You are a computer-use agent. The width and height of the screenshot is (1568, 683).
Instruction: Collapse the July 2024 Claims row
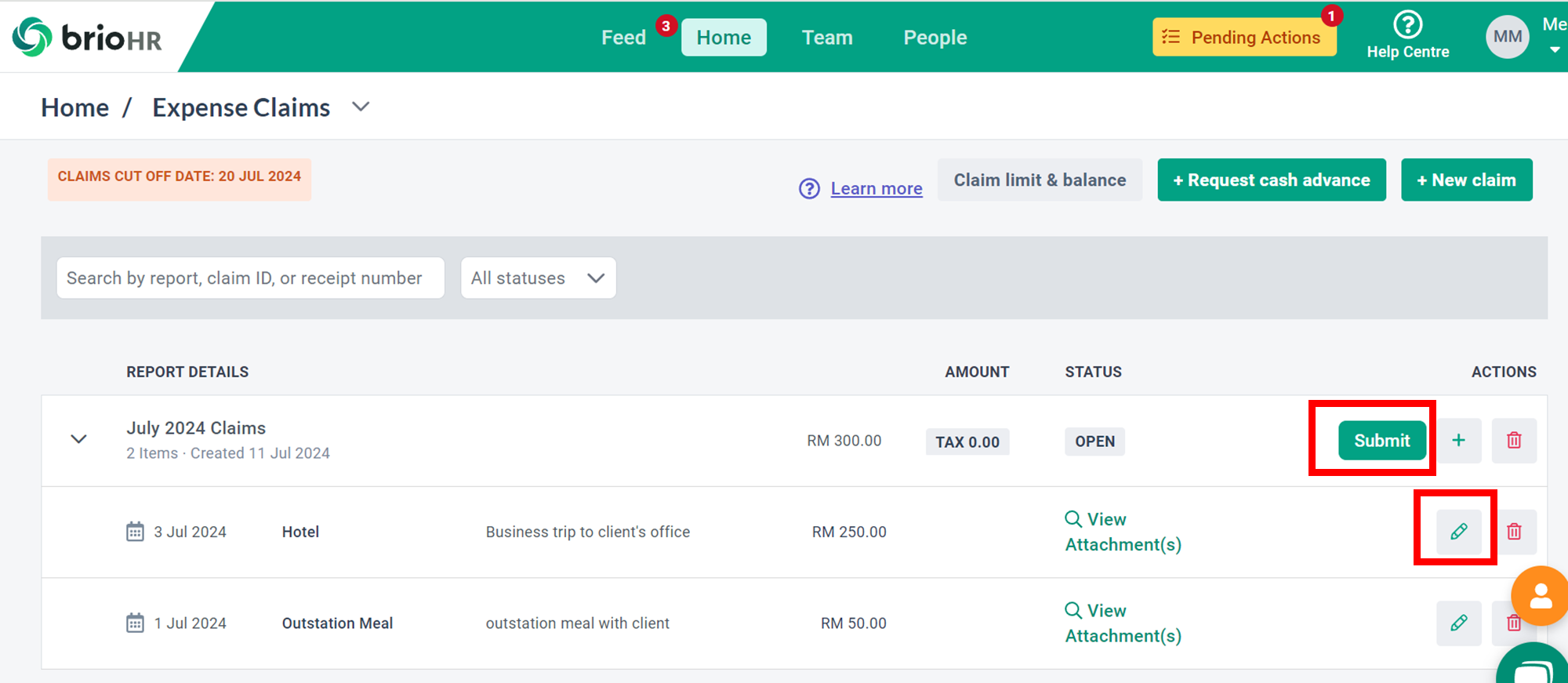[78, 439]
